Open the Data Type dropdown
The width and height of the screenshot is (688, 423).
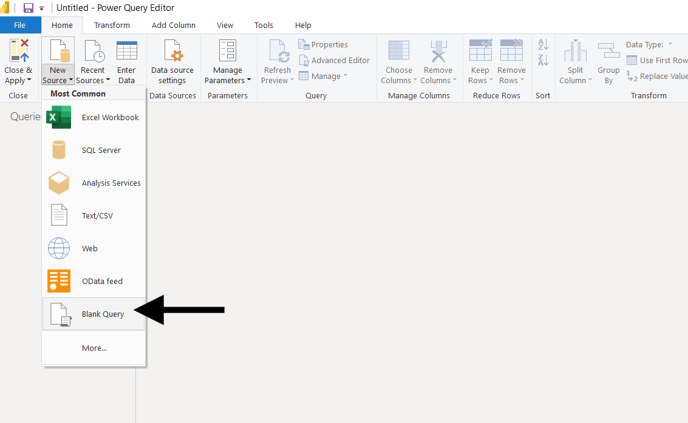(649, 44)
